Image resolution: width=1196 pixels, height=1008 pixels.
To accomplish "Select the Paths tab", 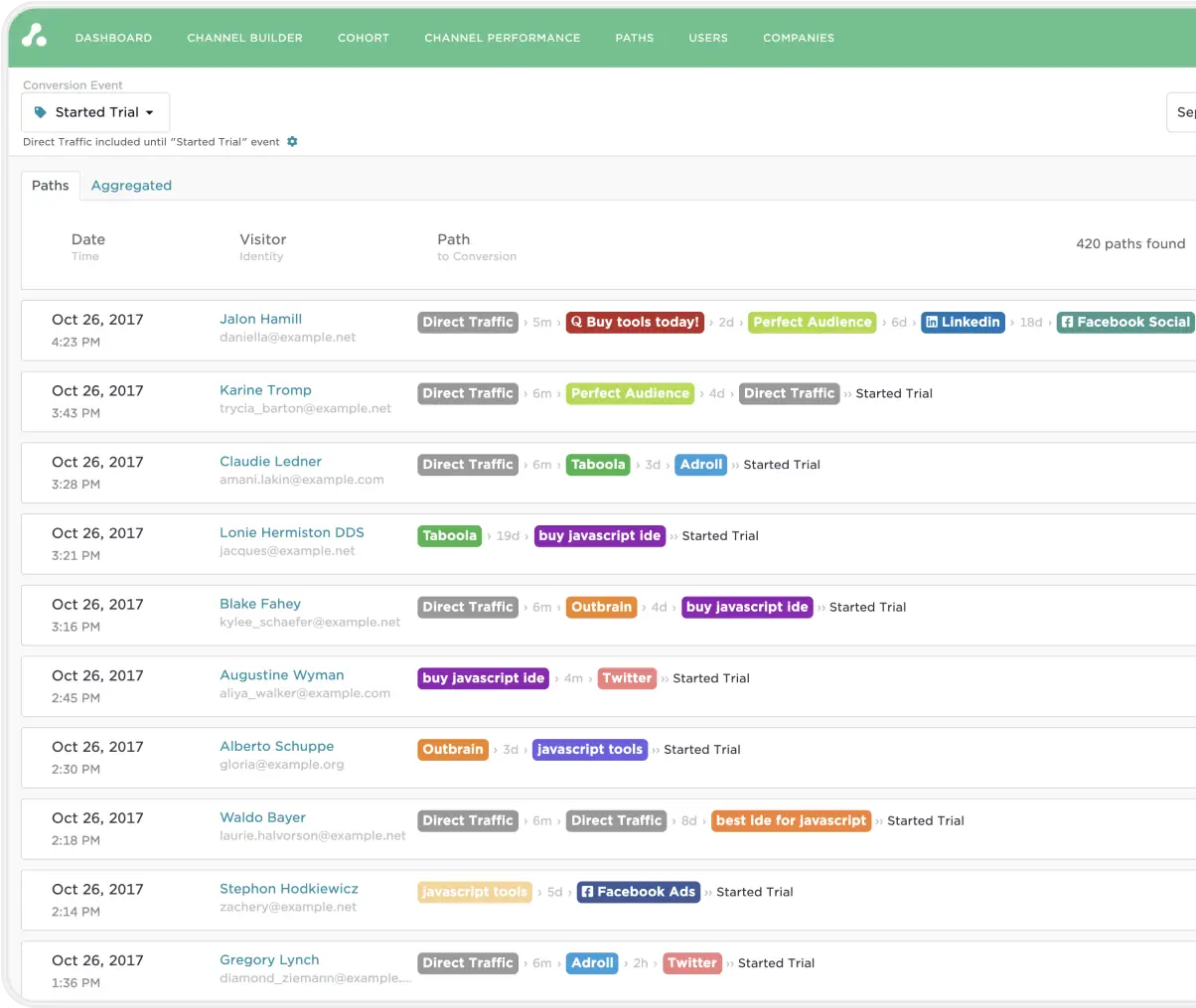I will (51, 186).
